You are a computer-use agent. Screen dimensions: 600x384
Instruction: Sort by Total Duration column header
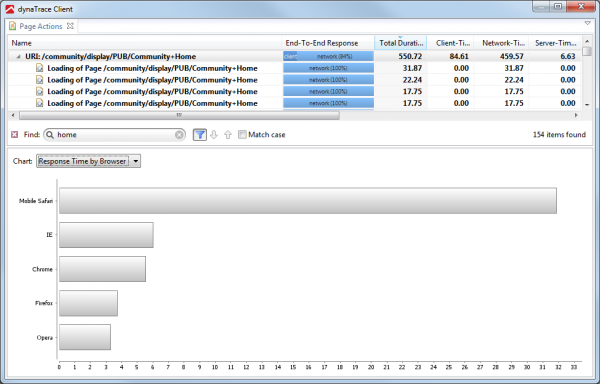[401, 43]
